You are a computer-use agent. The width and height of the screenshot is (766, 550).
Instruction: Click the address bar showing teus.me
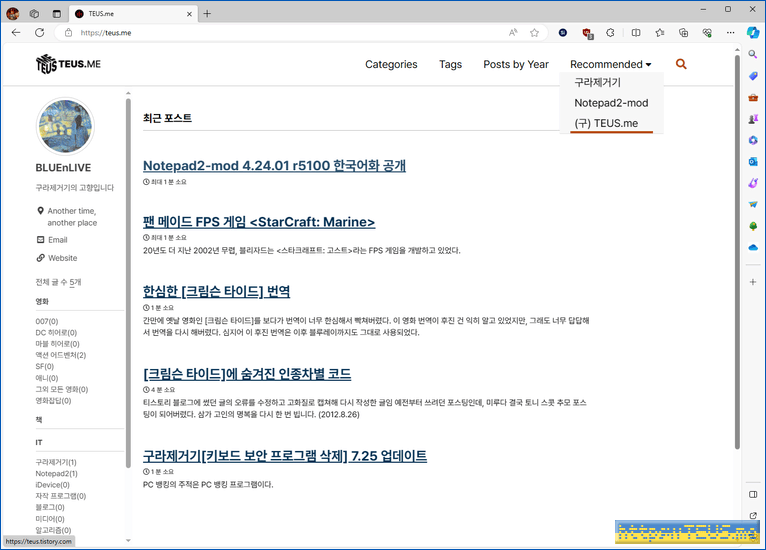280,32
